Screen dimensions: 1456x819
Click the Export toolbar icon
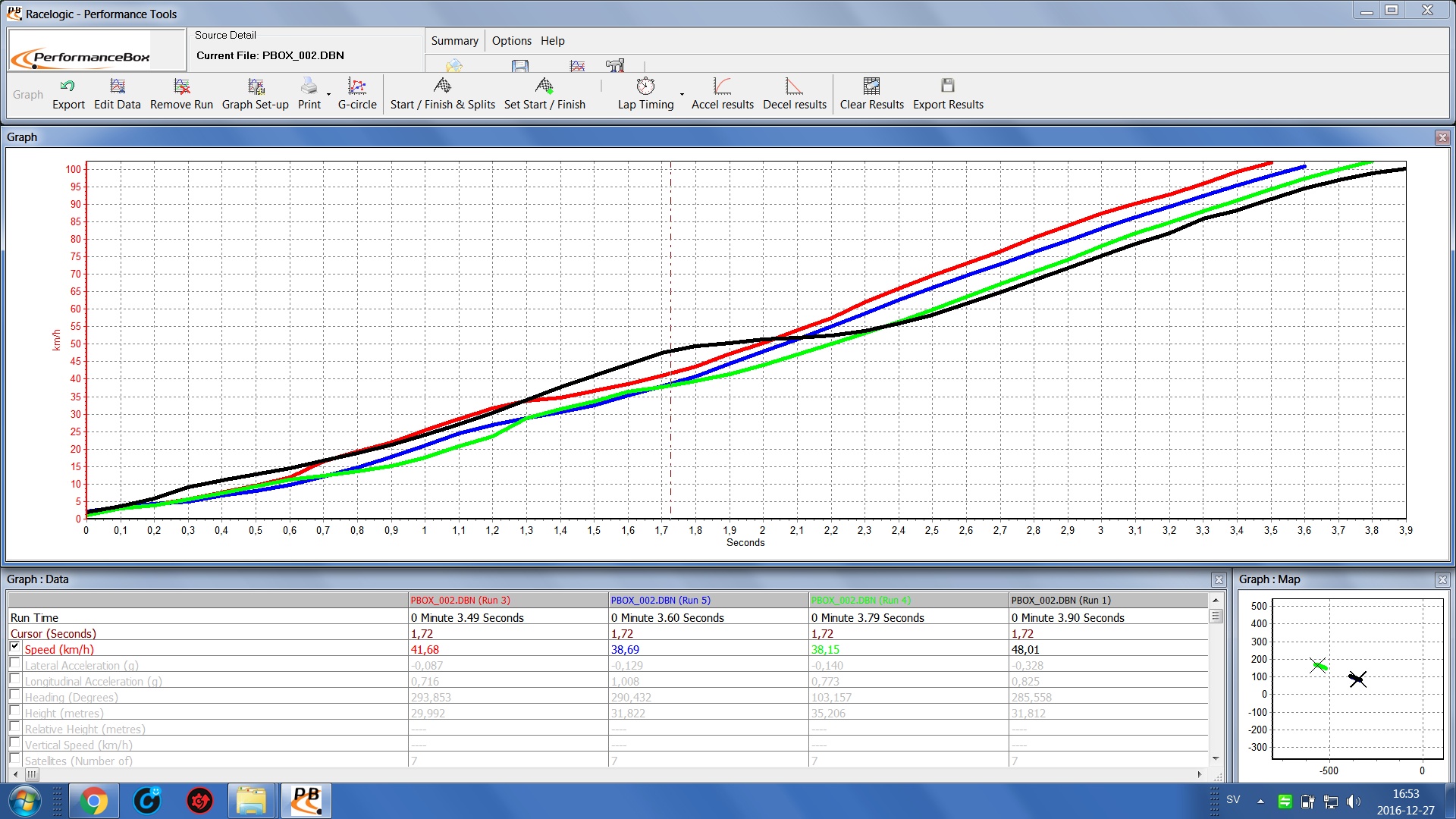point(67,94)
